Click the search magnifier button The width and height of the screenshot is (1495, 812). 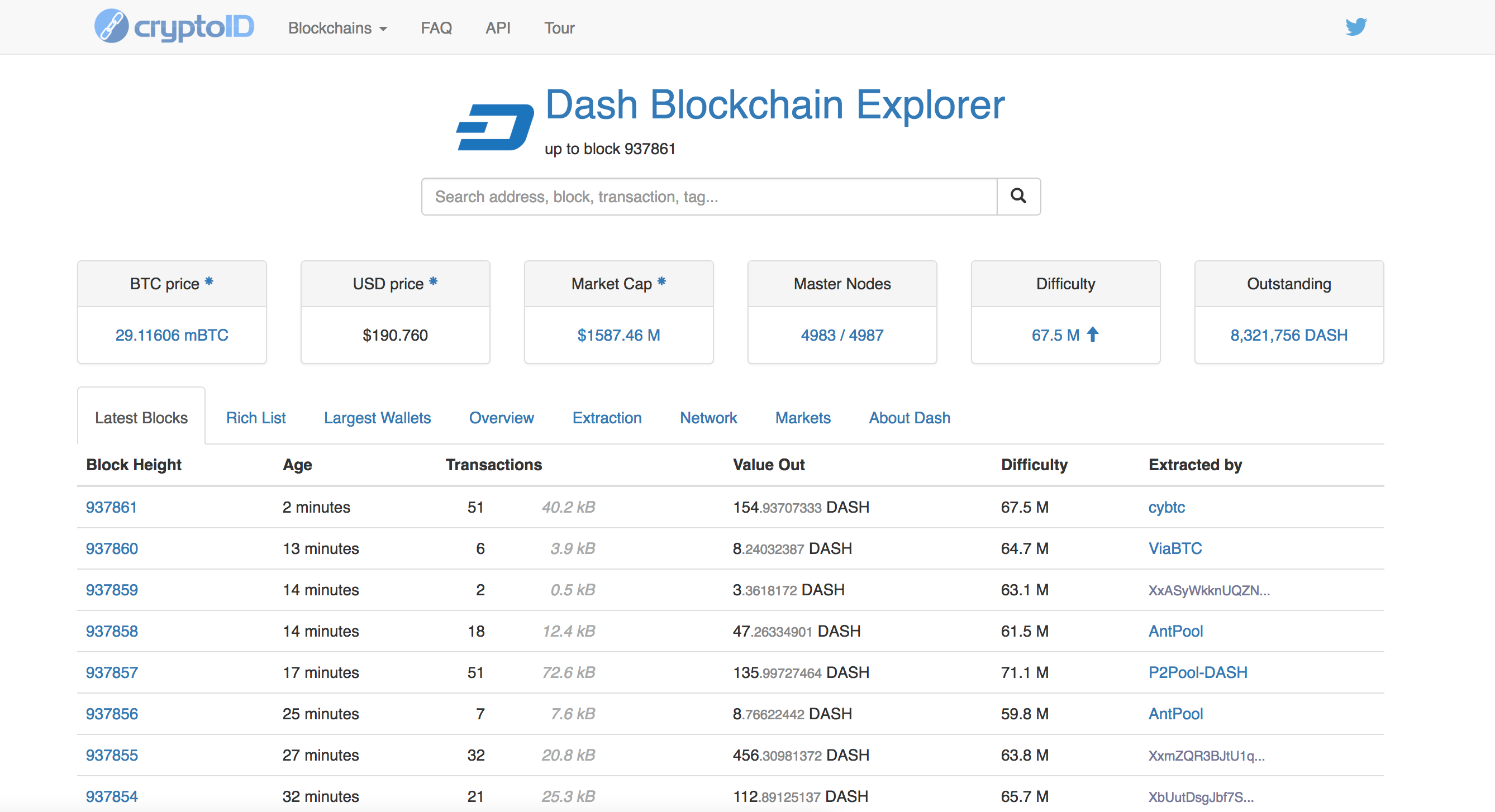pyautogui.click(x=1018, y=197)
